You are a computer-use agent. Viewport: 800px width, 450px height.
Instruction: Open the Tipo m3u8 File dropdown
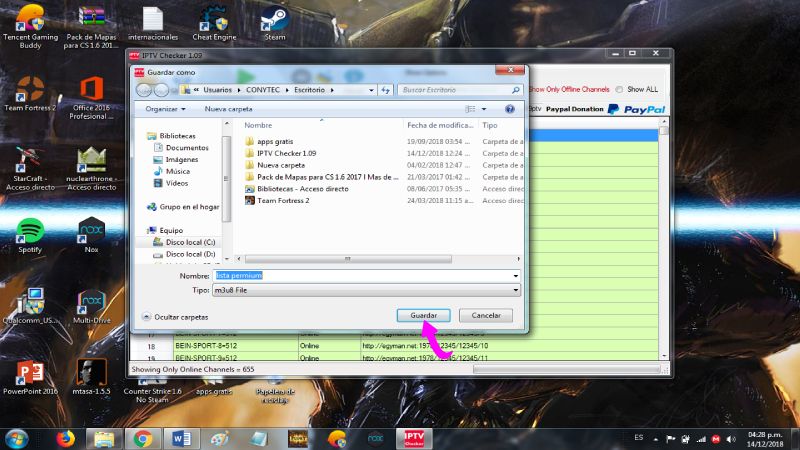click(x=366, y=290)
